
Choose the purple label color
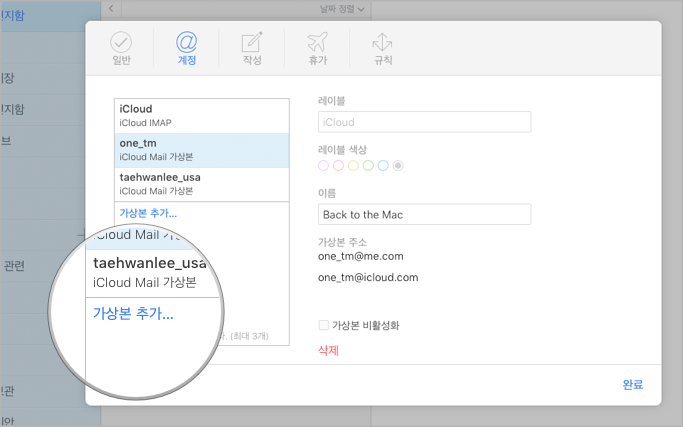[x=323, y=166]
